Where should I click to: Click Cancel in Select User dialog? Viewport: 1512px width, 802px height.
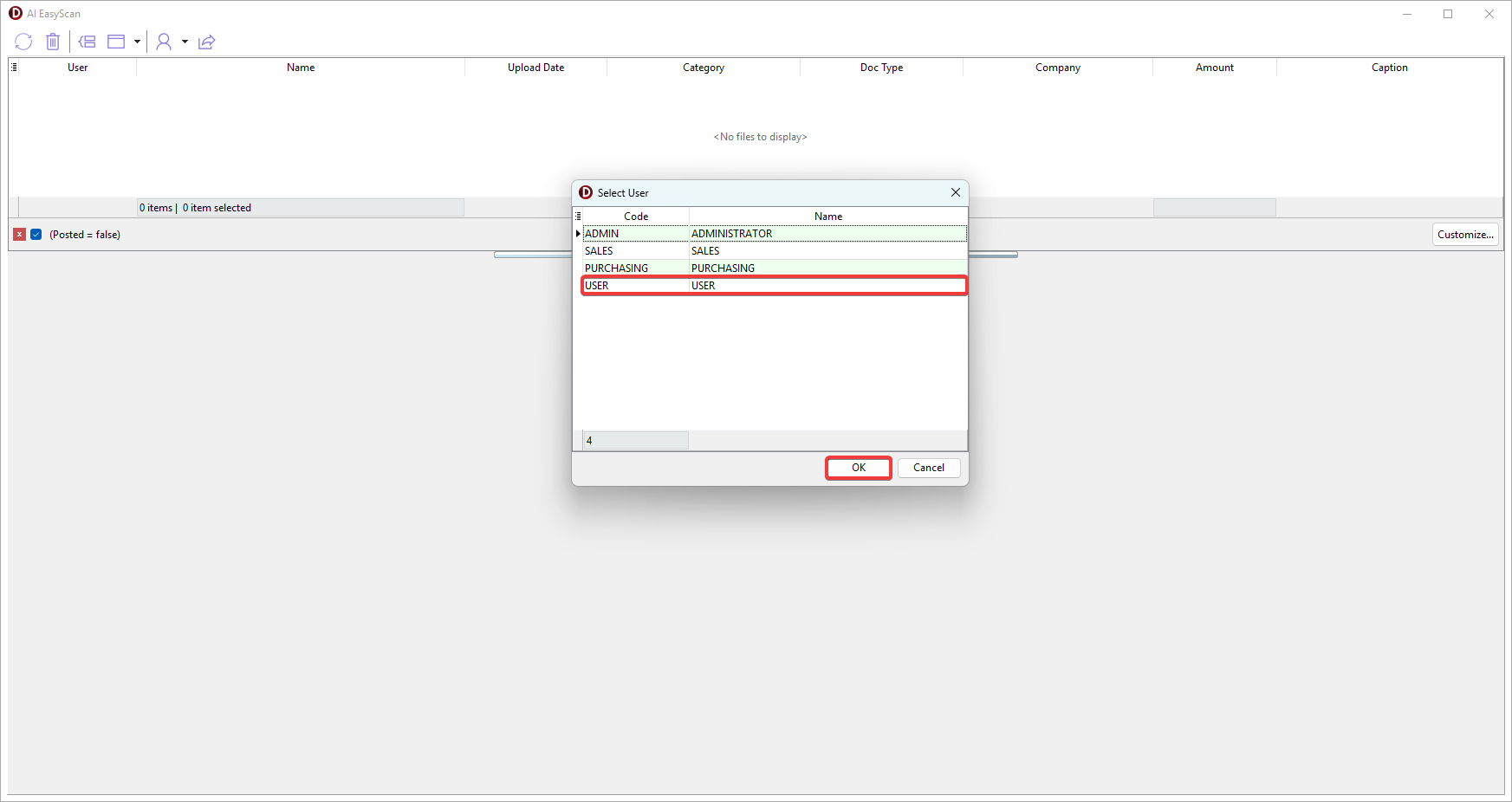tap(929, 468)
